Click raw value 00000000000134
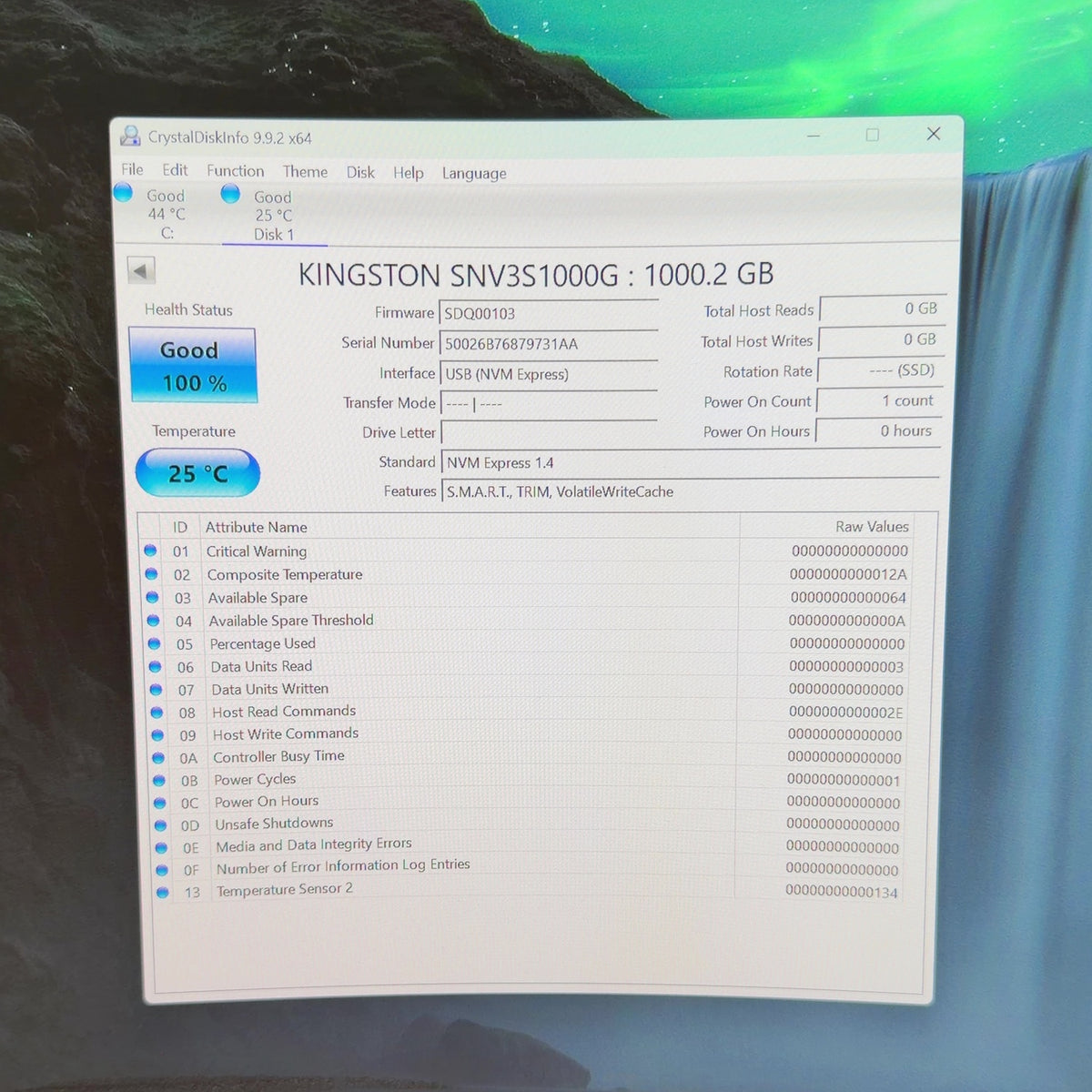The width and height of the screenshot is (1092, 1092). click(x=842, y=892)
